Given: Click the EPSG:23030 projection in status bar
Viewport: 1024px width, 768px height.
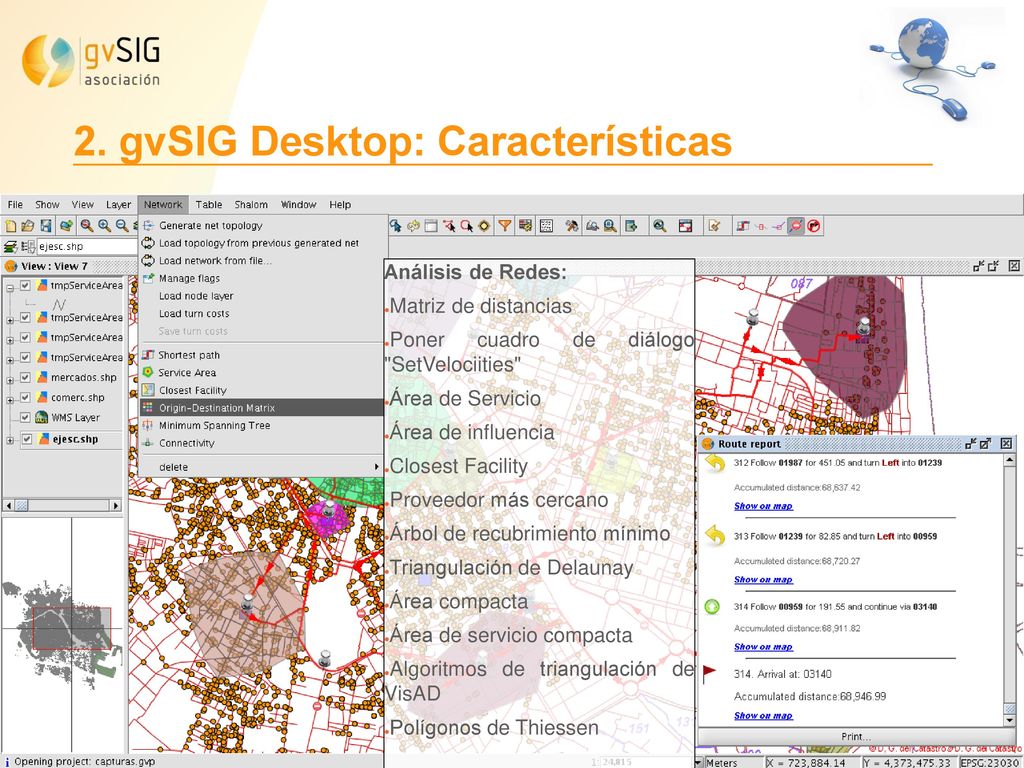Looking at the screenshot, I should (x=989, y=762).
